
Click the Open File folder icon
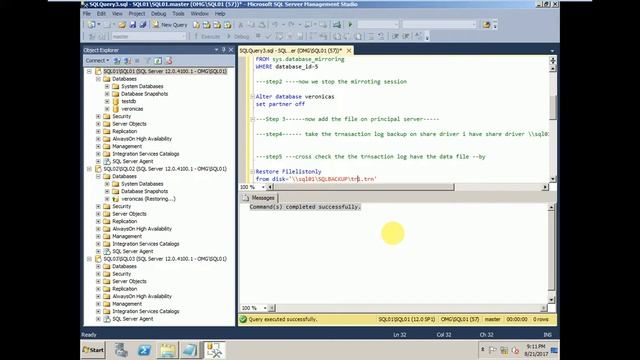point(122,25)
